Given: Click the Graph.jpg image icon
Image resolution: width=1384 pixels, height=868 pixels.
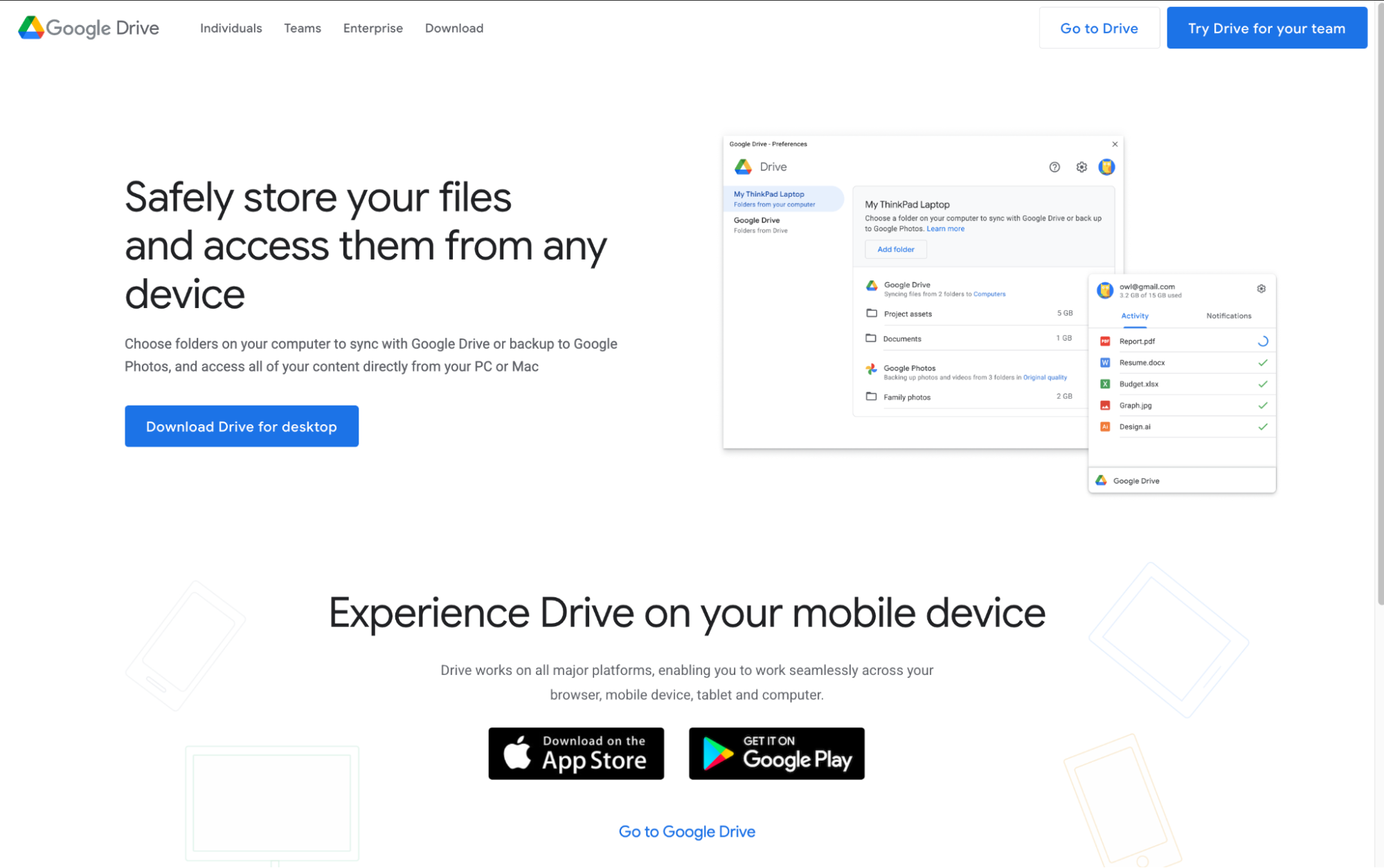Looking at the screenshot, I should click(x=1105, y=406).
